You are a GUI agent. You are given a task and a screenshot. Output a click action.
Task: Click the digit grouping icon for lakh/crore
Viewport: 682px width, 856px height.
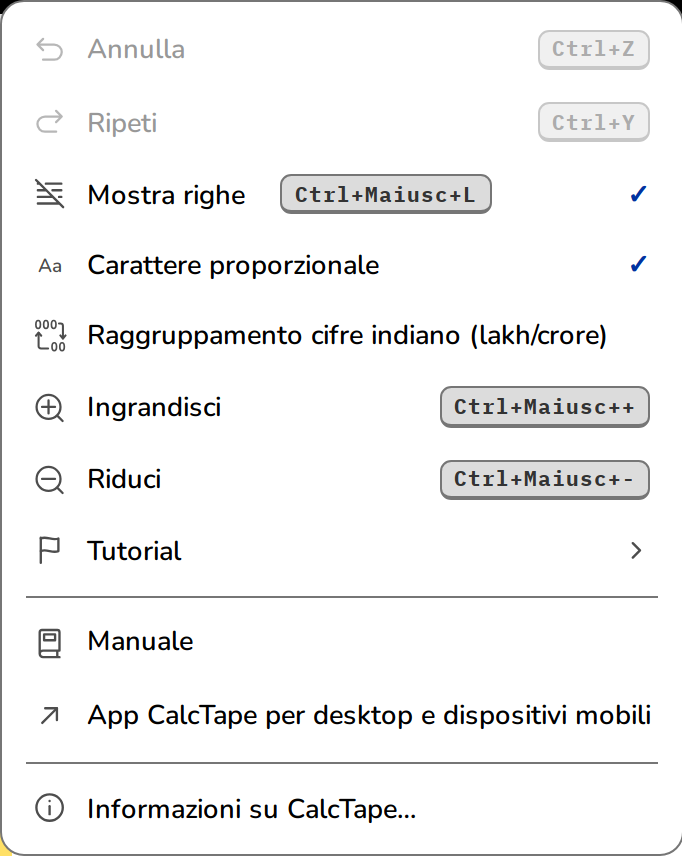[x=50, y=335]
